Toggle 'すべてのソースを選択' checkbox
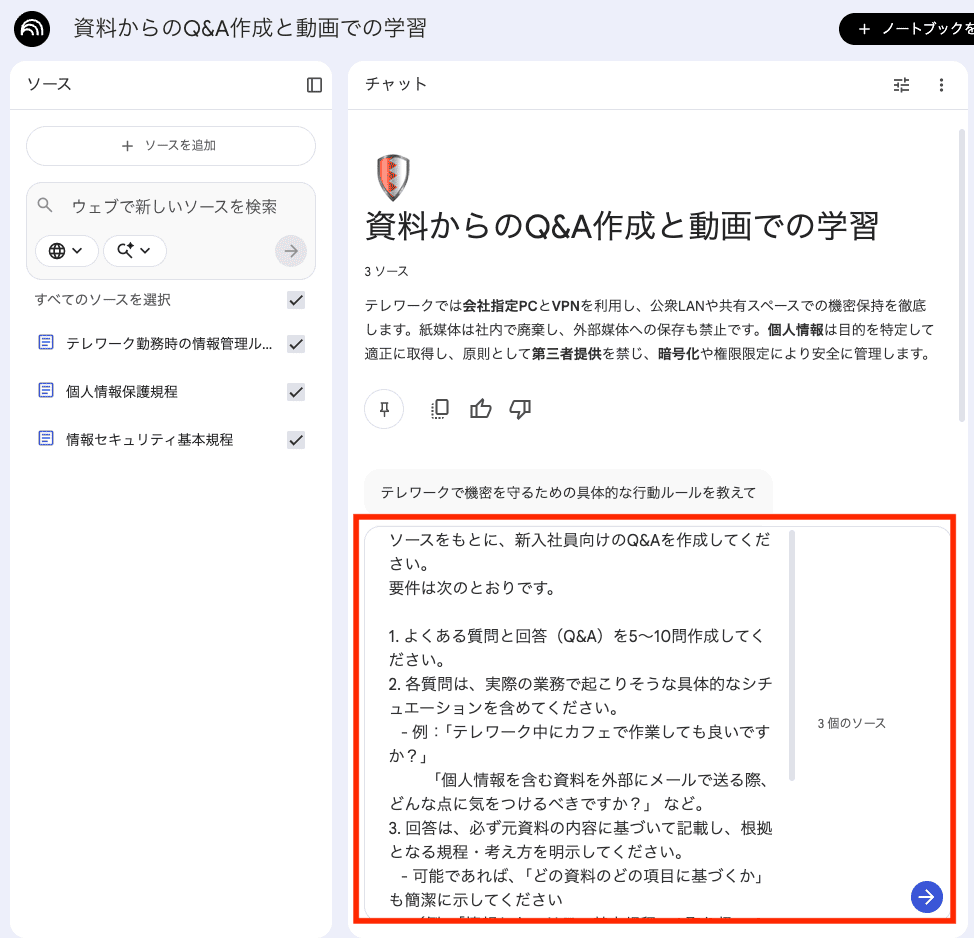 click(x=296, y=300)
